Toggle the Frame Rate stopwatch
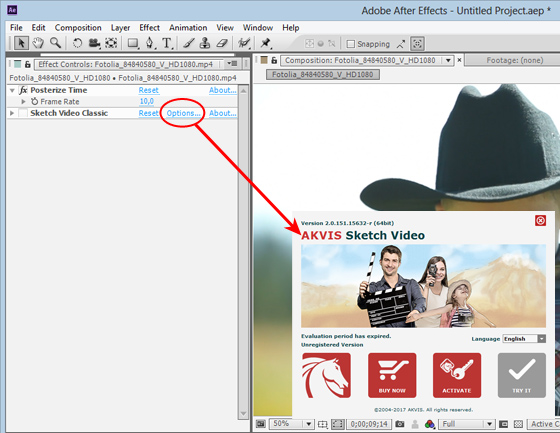This screenshot has width=560, height=433. [x=34, y=101]
